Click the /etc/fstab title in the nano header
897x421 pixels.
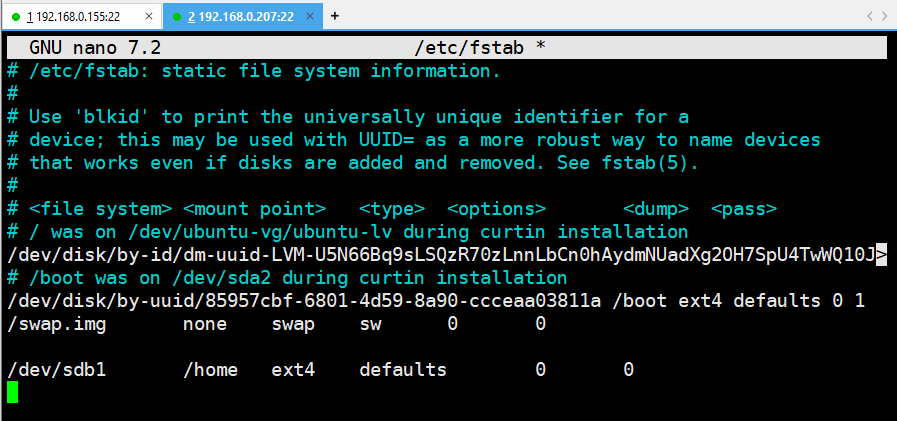(469, 47)
